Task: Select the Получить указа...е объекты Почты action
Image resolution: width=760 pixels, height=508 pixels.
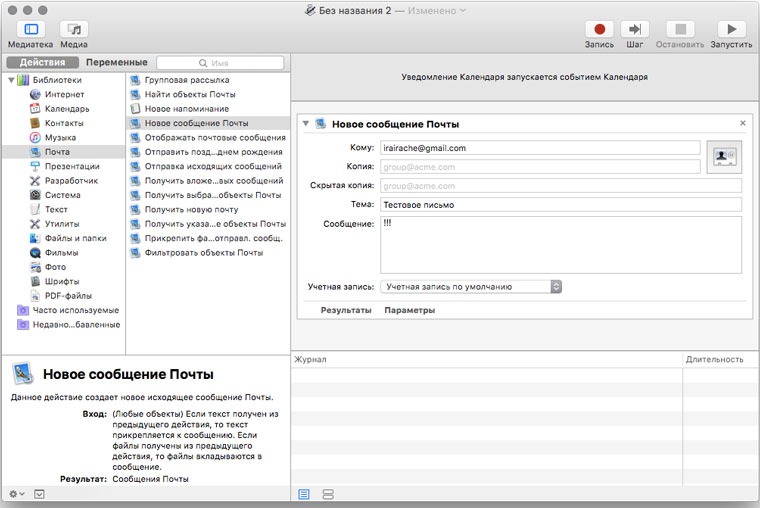Action: 208,224
